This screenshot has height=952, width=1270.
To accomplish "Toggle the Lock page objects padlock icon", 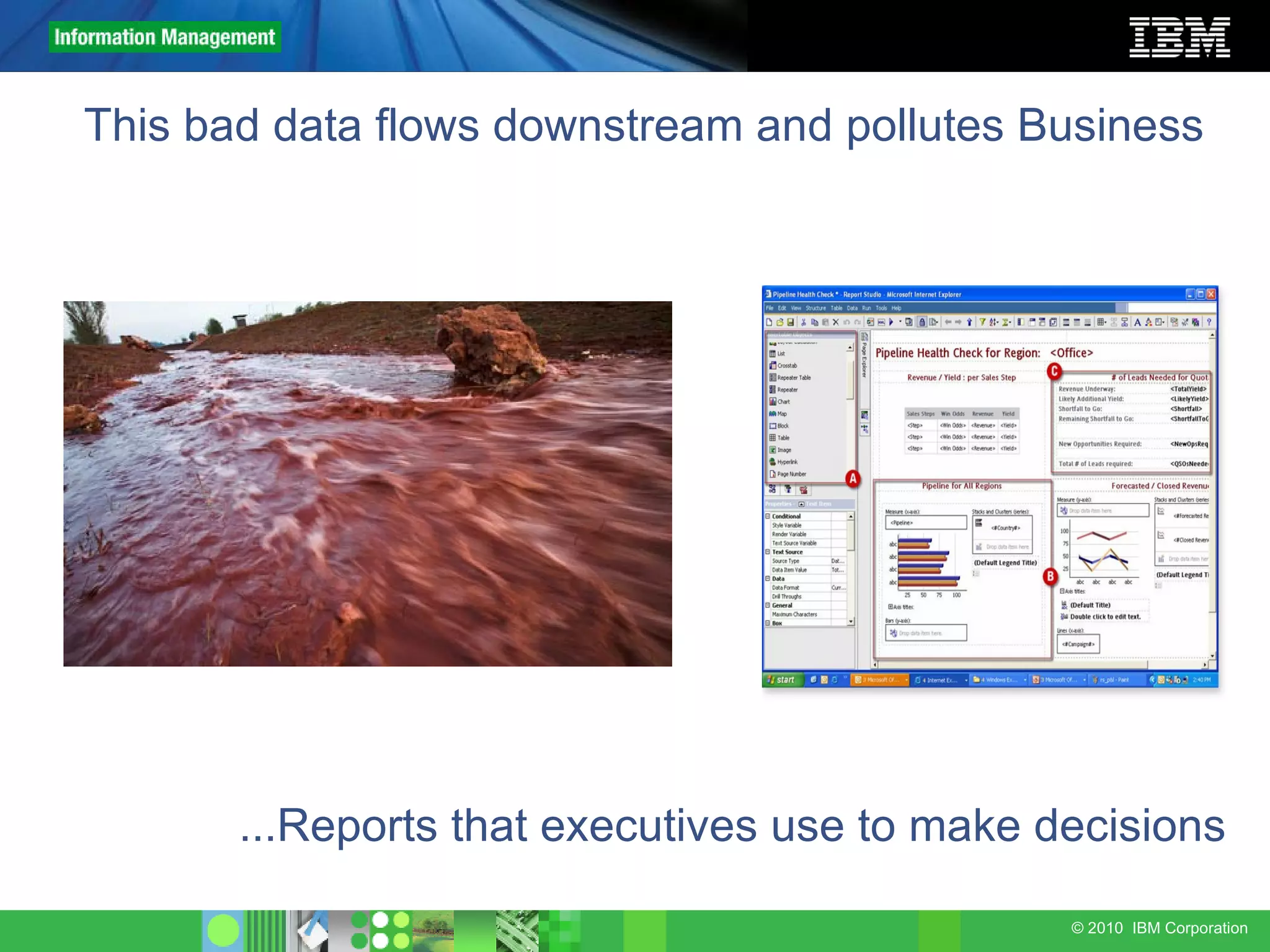I will coord(922,322).
